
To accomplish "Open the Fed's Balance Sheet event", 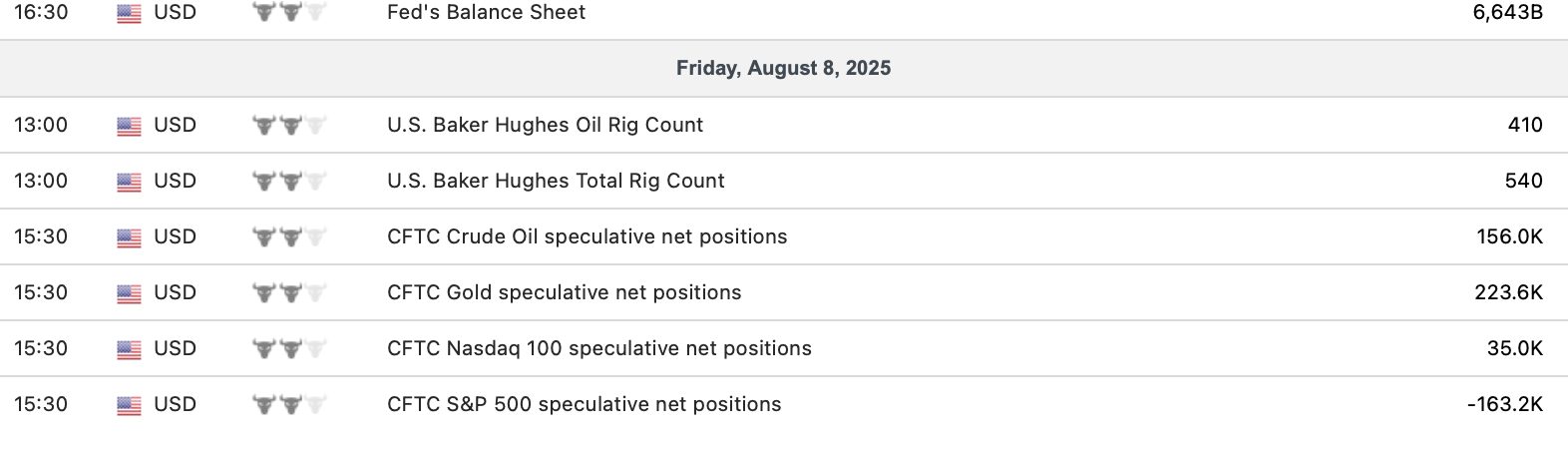I will [486, 13].
